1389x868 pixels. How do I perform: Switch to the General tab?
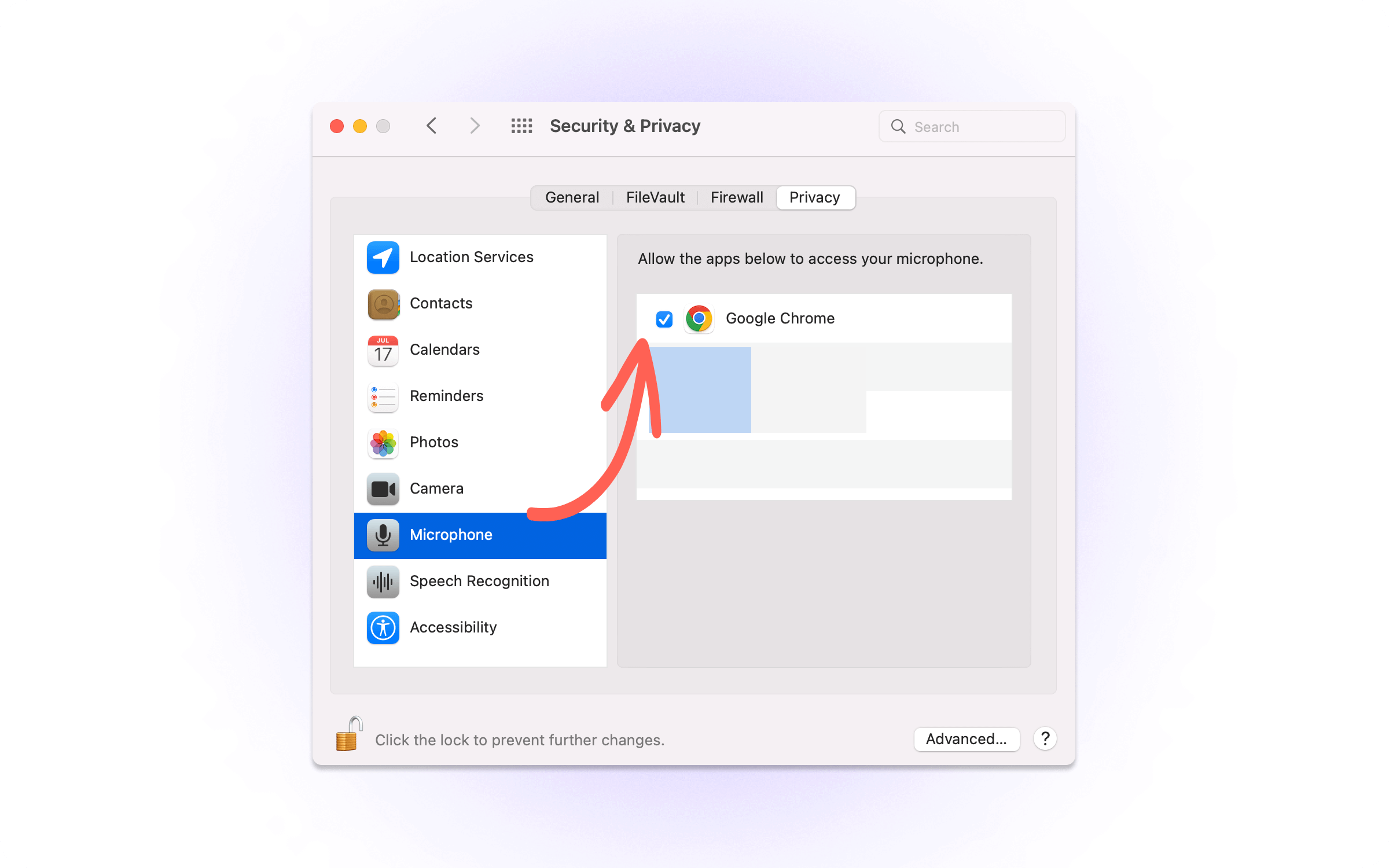(x=572, y=197)
